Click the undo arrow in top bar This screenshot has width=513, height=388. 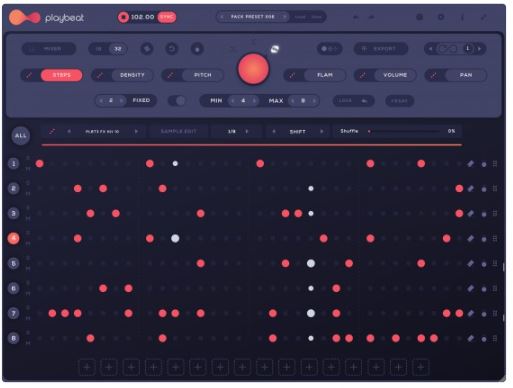[x=356, y=17]
